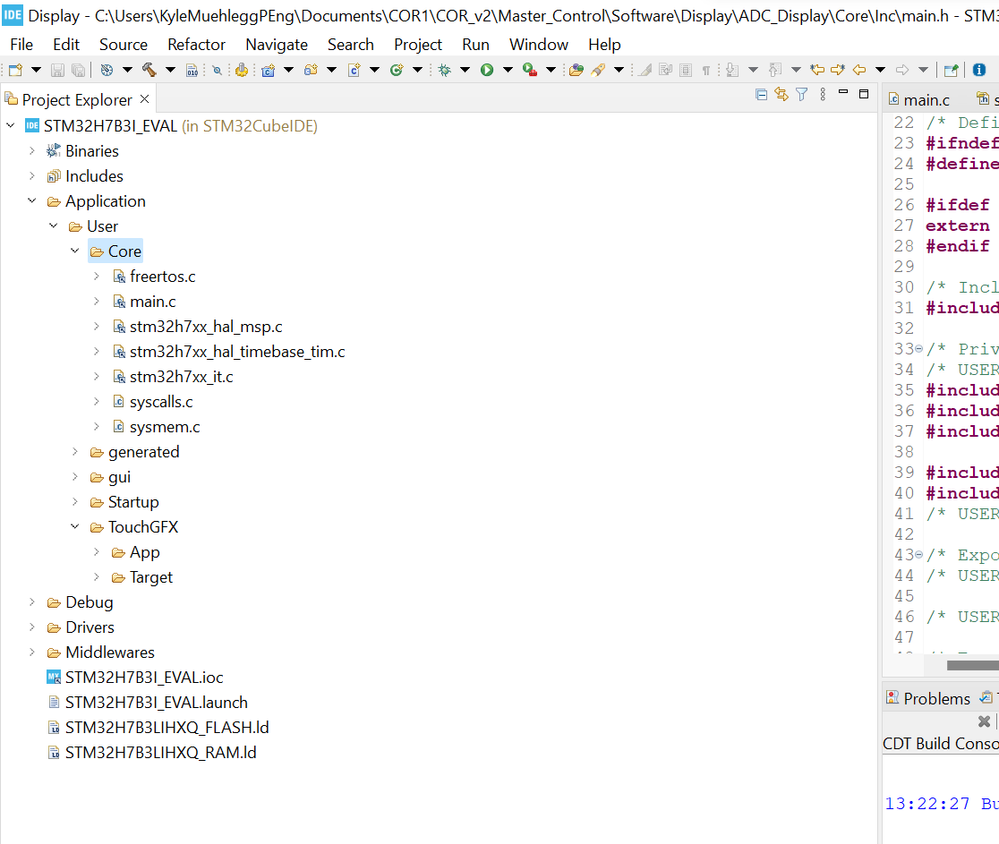Toggle Link with Editor in Project Explorer
Viewport: 999px width, 844px height.
782,95
